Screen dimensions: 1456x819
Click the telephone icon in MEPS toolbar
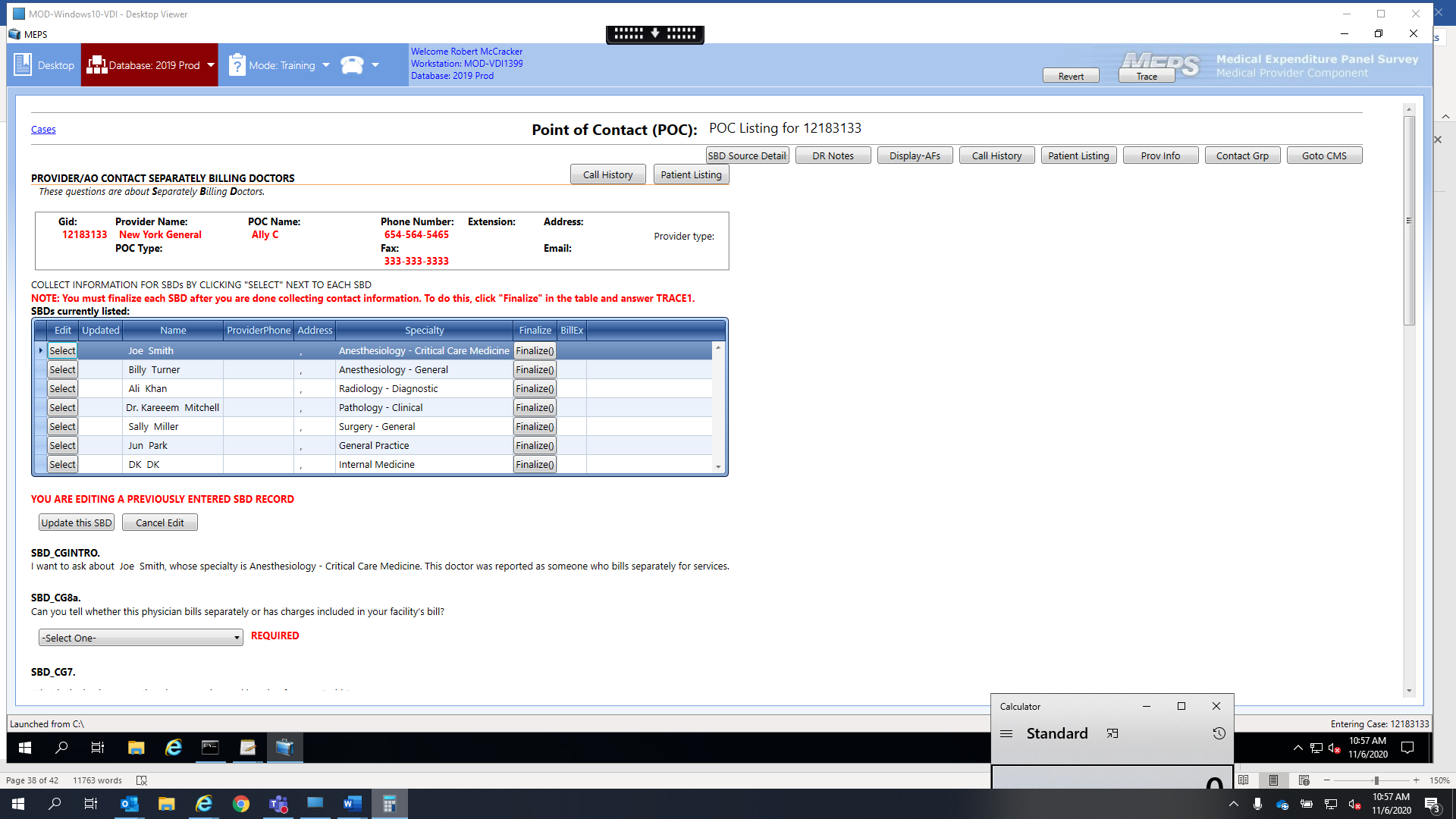click(x=352, y=64)
